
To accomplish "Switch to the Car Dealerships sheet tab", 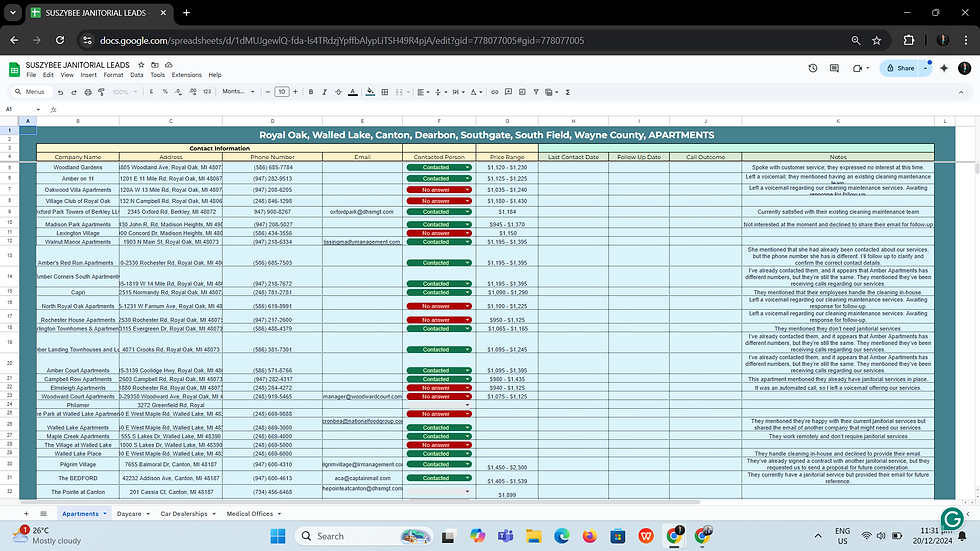I will [x=188, y=514].
